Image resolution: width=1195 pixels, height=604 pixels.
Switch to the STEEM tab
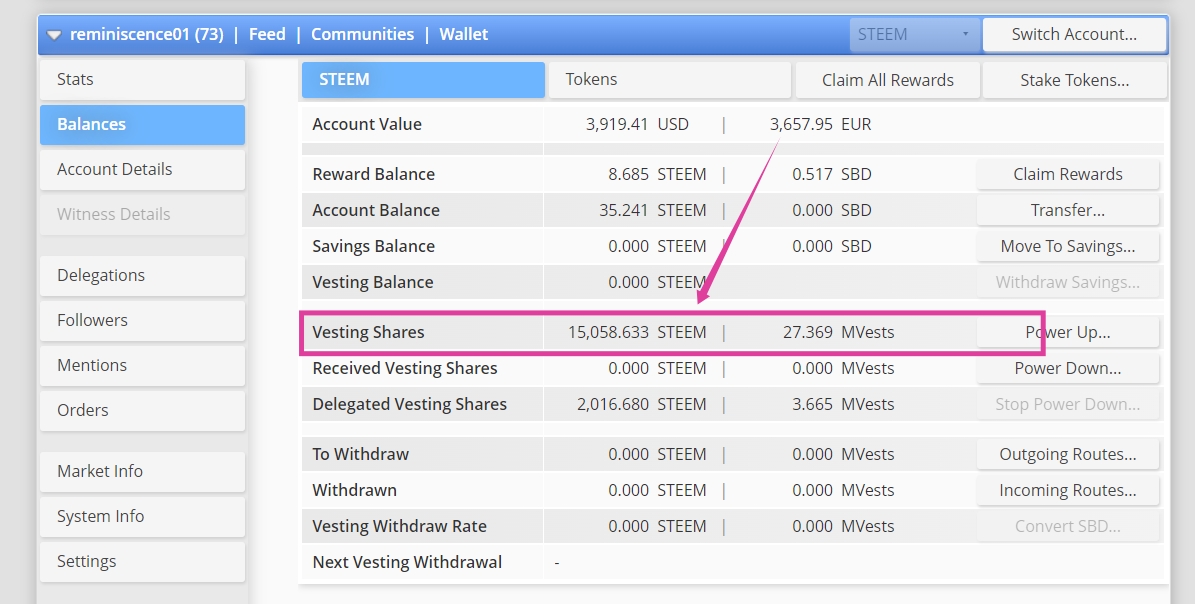[423, 80]
